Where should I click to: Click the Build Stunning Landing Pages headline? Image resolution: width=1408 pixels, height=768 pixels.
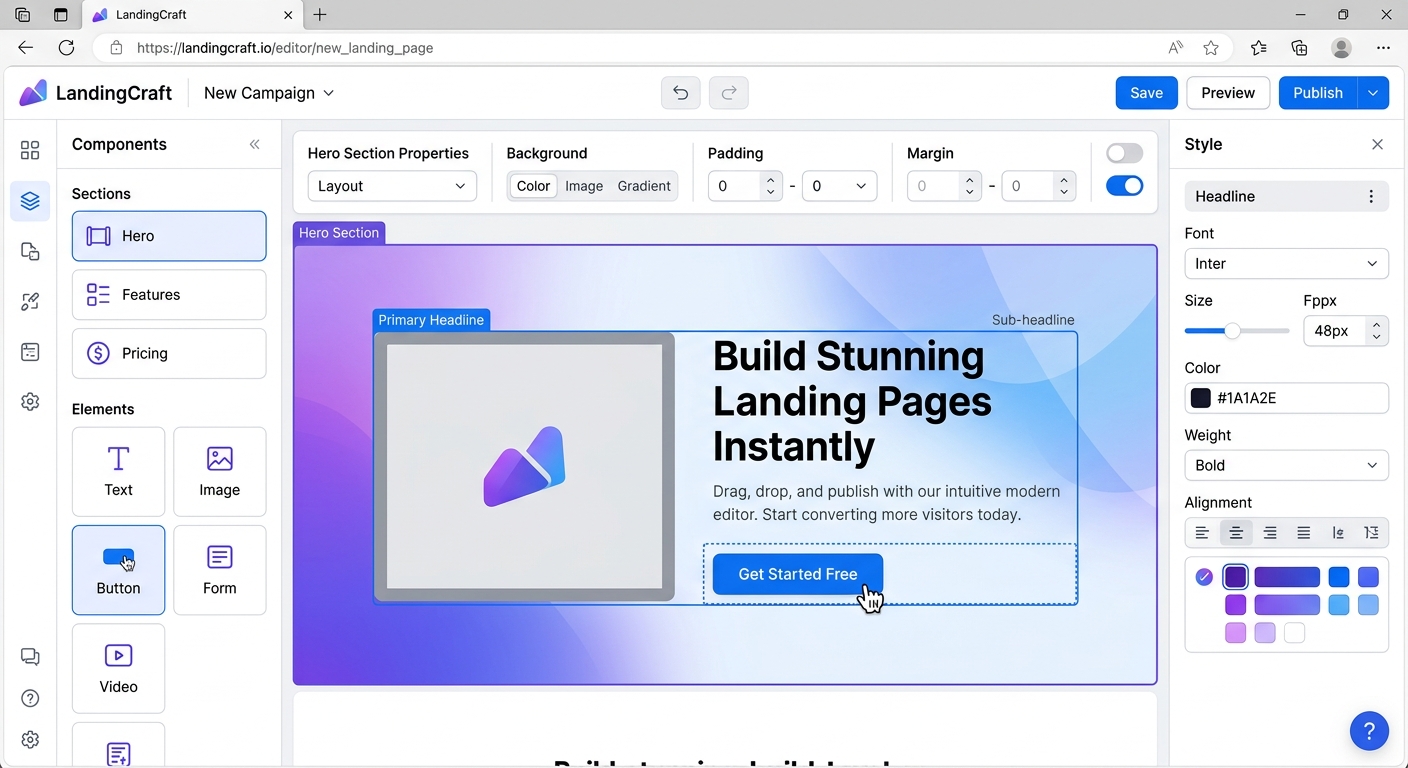click(852, 401)
